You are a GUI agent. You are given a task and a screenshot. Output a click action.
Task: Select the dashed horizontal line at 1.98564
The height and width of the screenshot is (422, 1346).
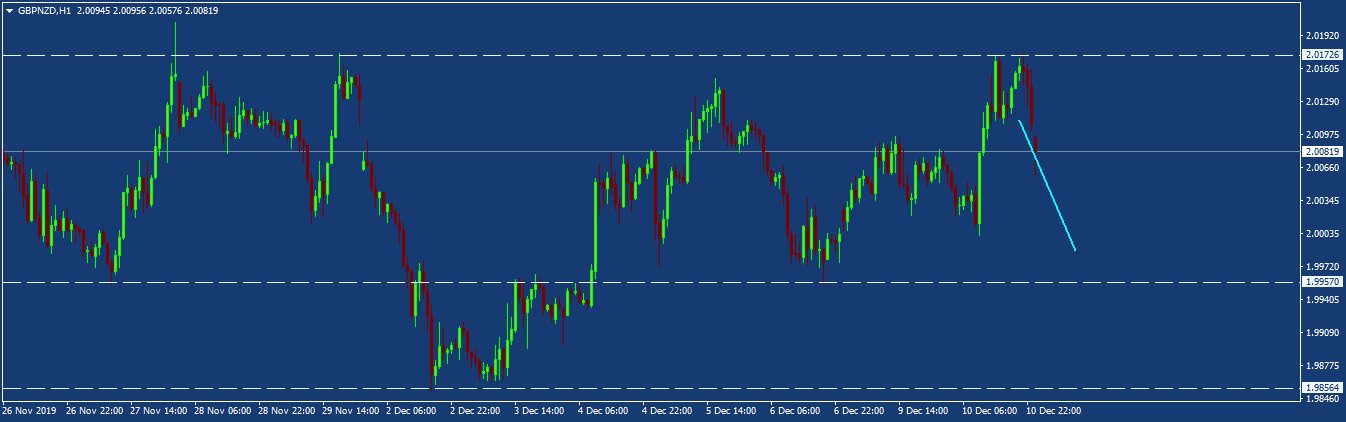point(650,388)
